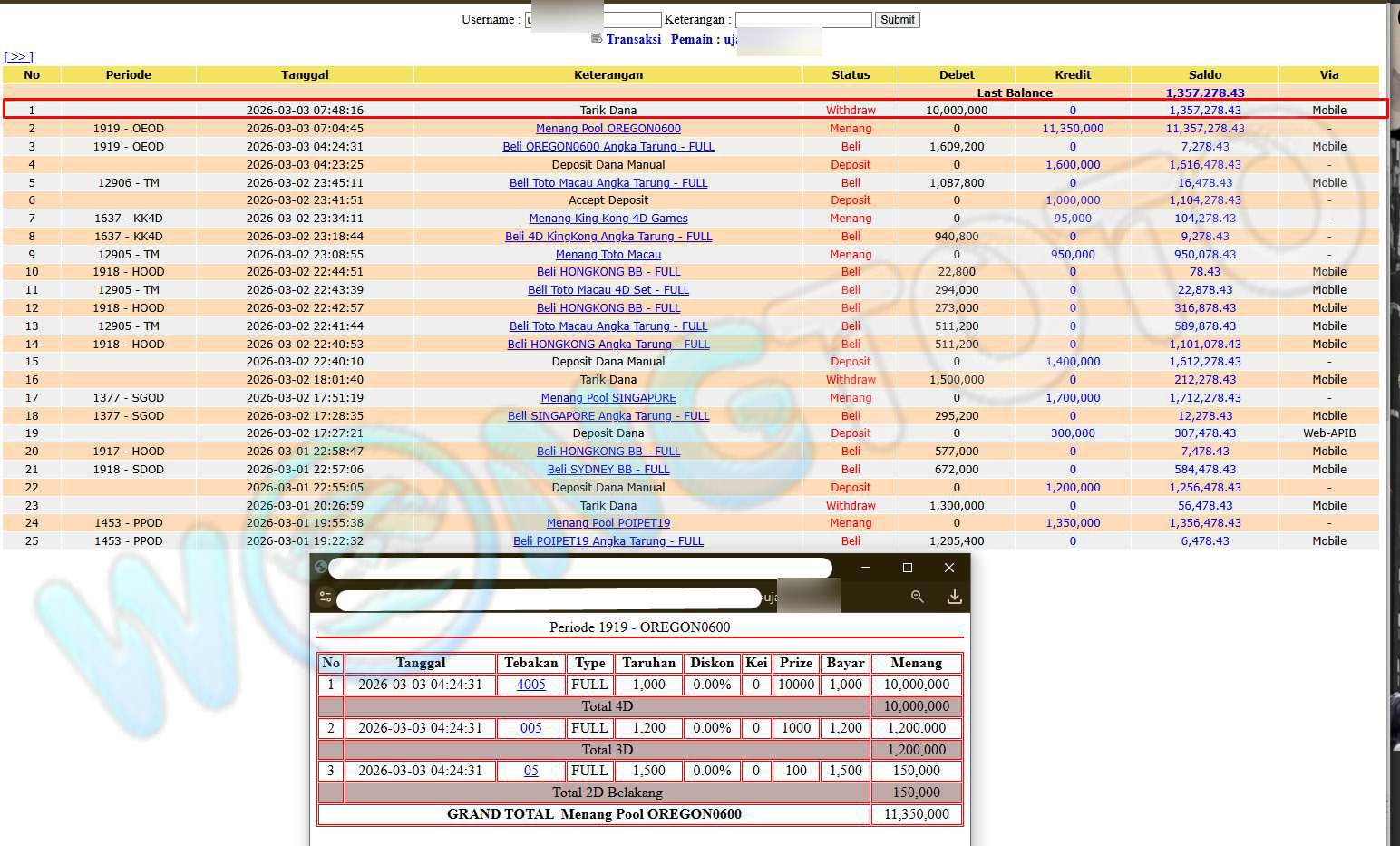This screenshot has height=846, width=1400.
Task: Click Menang King Kong 4D Games link
Action: click(608, 219)
